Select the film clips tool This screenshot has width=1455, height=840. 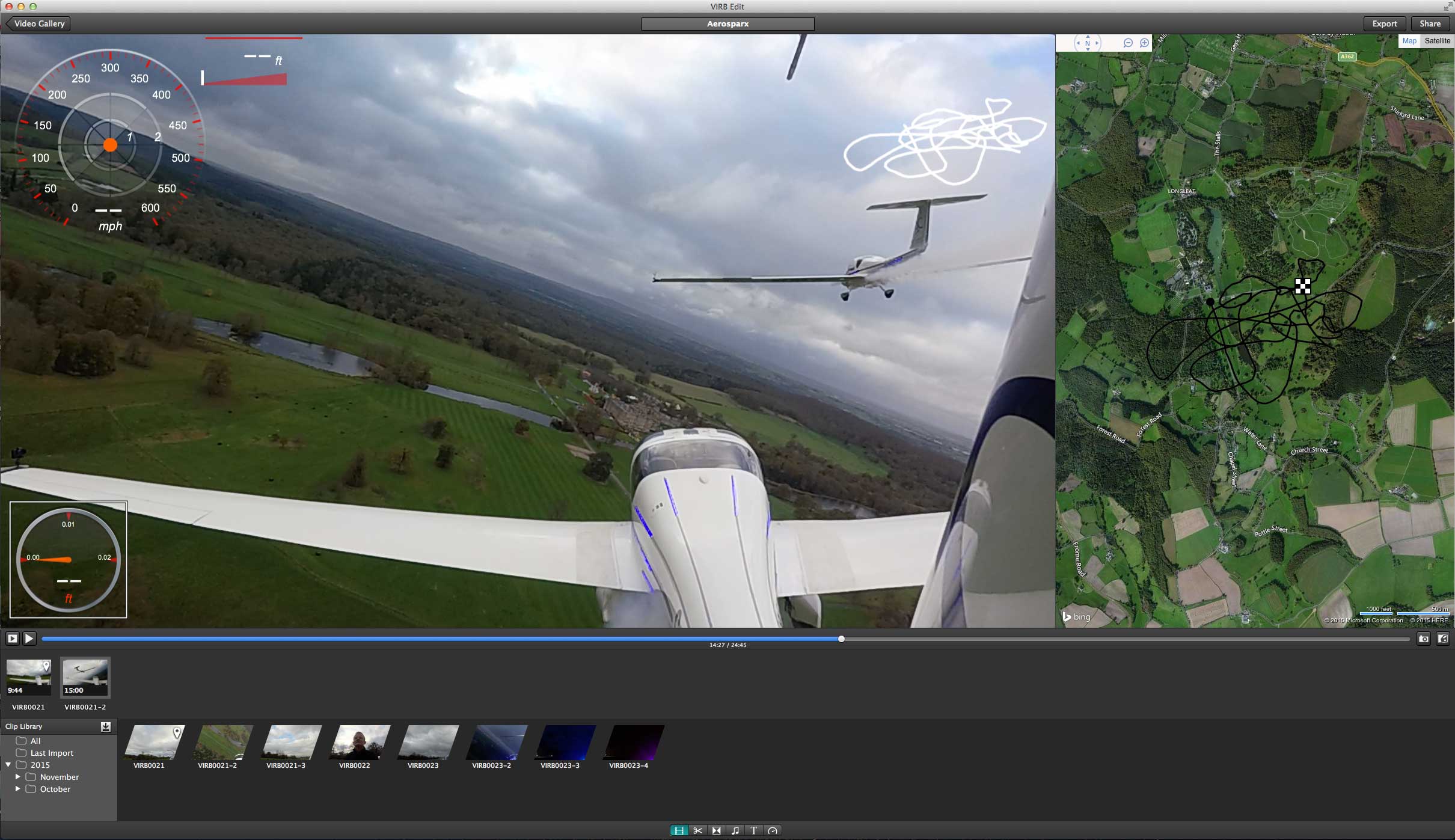click(x=678, y=830)
